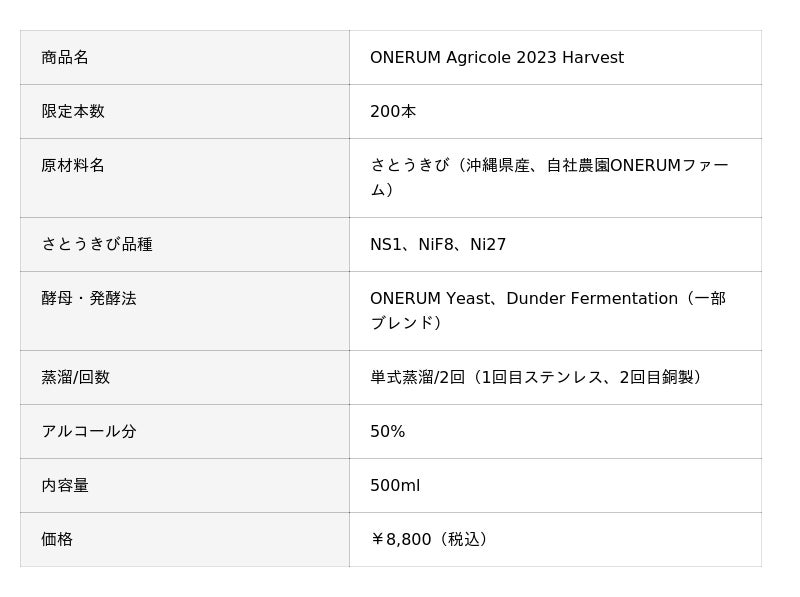Click the 原材料名 label cell
The width and height of the screenshot is (800, 597).
click(x=73, y=166)
